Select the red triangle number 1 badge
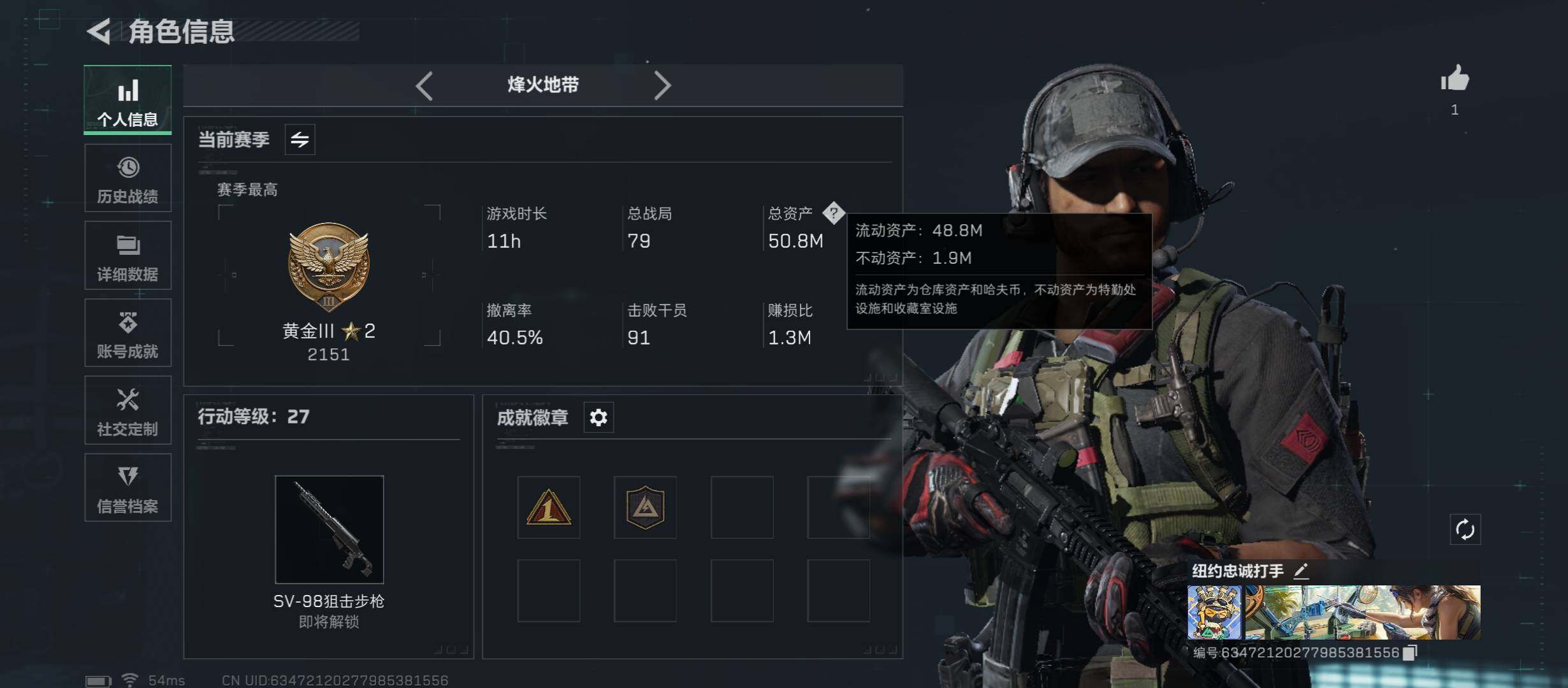The image size is (1568, 688). coord(548,507)
